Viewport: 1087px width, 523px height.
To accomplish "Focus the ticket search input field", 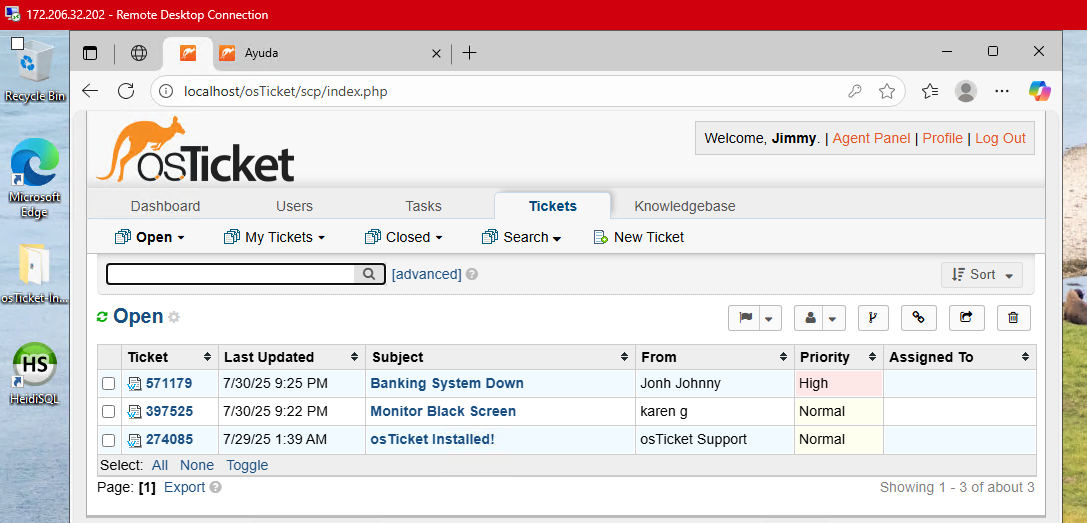I will [x=231, y=274].
